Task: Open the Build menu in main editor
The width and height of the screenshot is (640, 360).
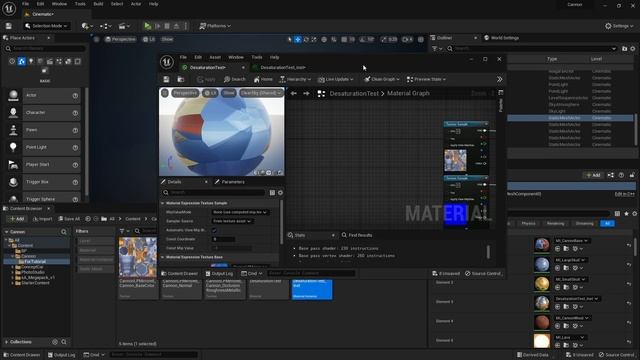Action: click(x=98, y=4)
